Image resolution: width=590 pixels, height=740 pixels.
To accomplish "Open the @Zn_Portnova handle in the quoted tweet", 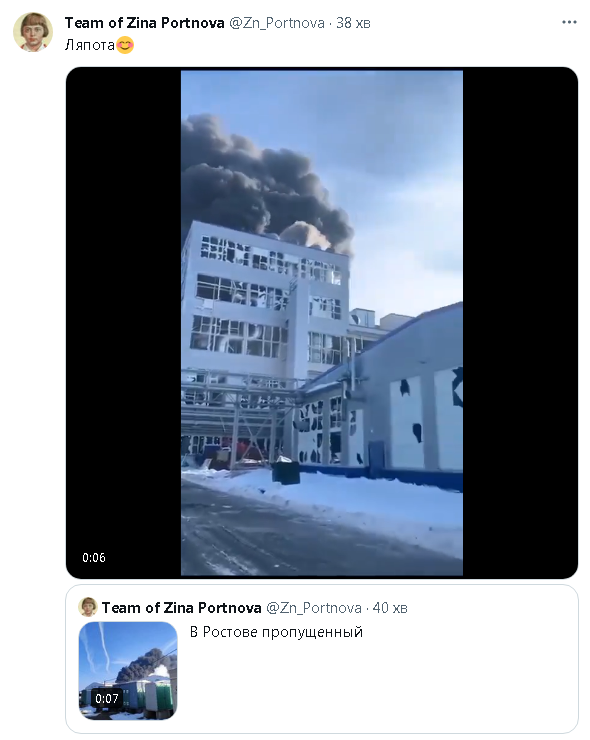I will pyautogui.click(x=314, y=607).
